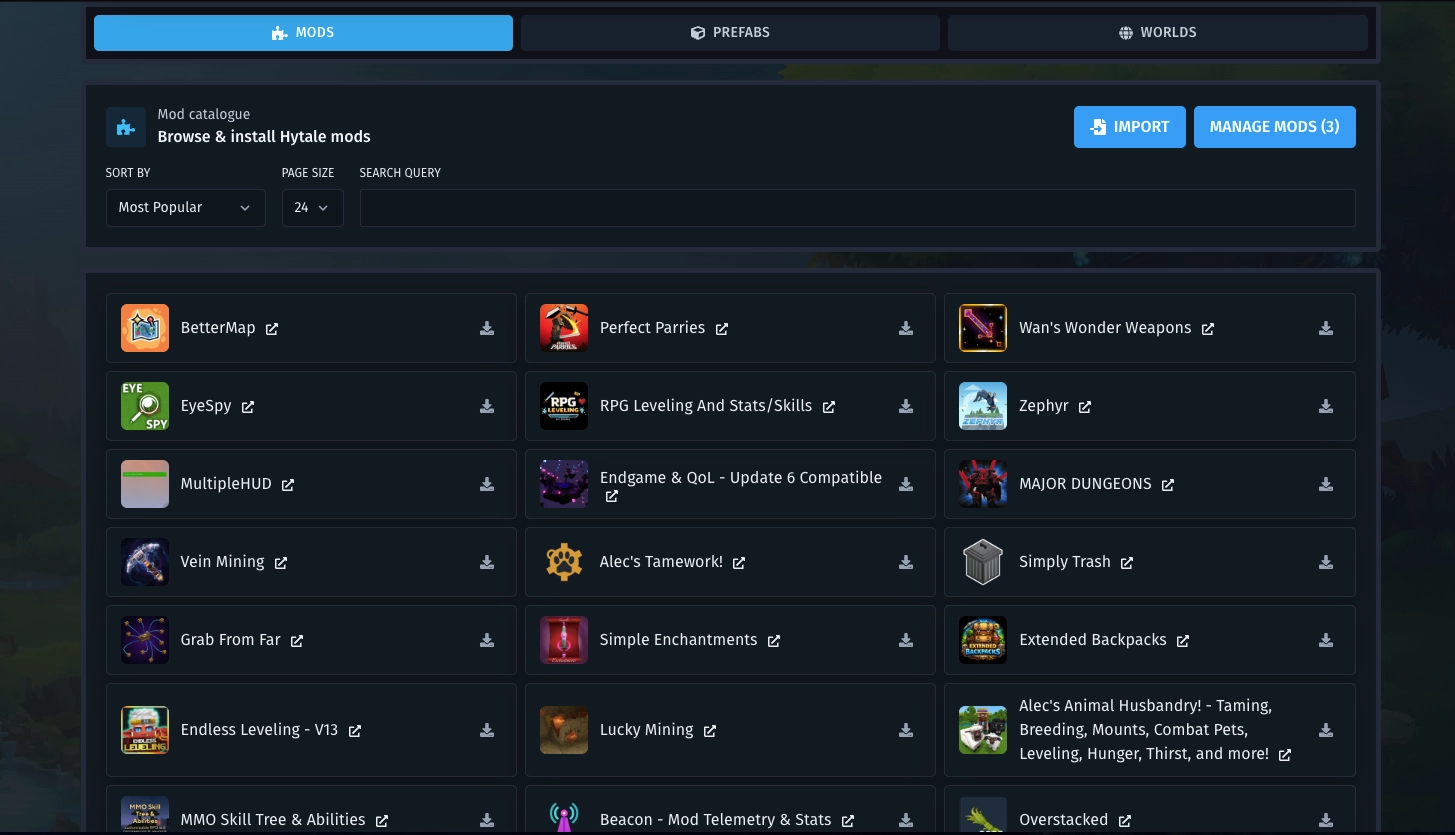Click the Wan's Wonder Weapons thumbnail
This screenshot has height=835, width=1455.
(x=983, y=328)
